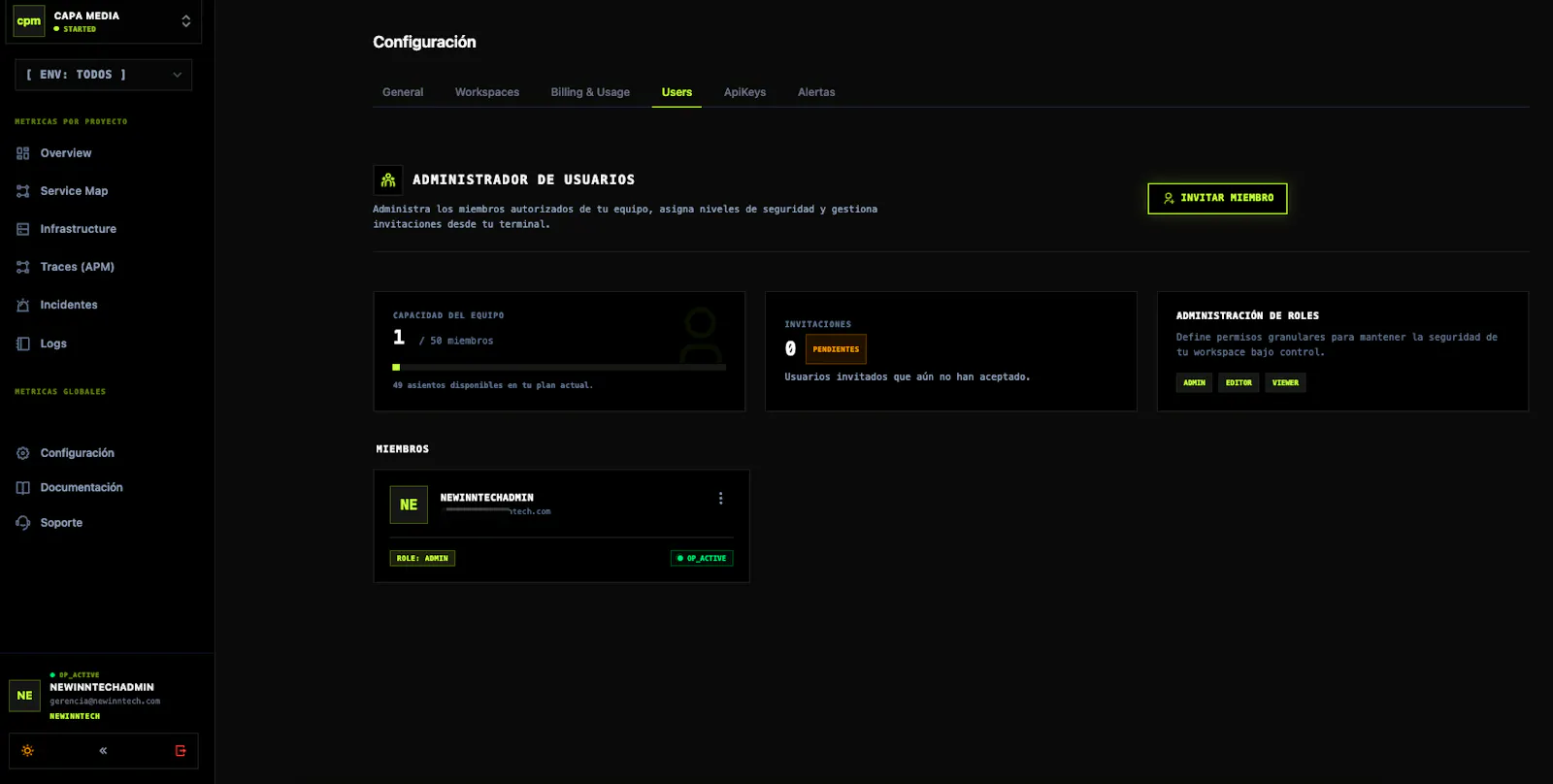Viewport: 1553px width, 784px height.
Task: Switch to the General tab
Action: pos(403,92)
